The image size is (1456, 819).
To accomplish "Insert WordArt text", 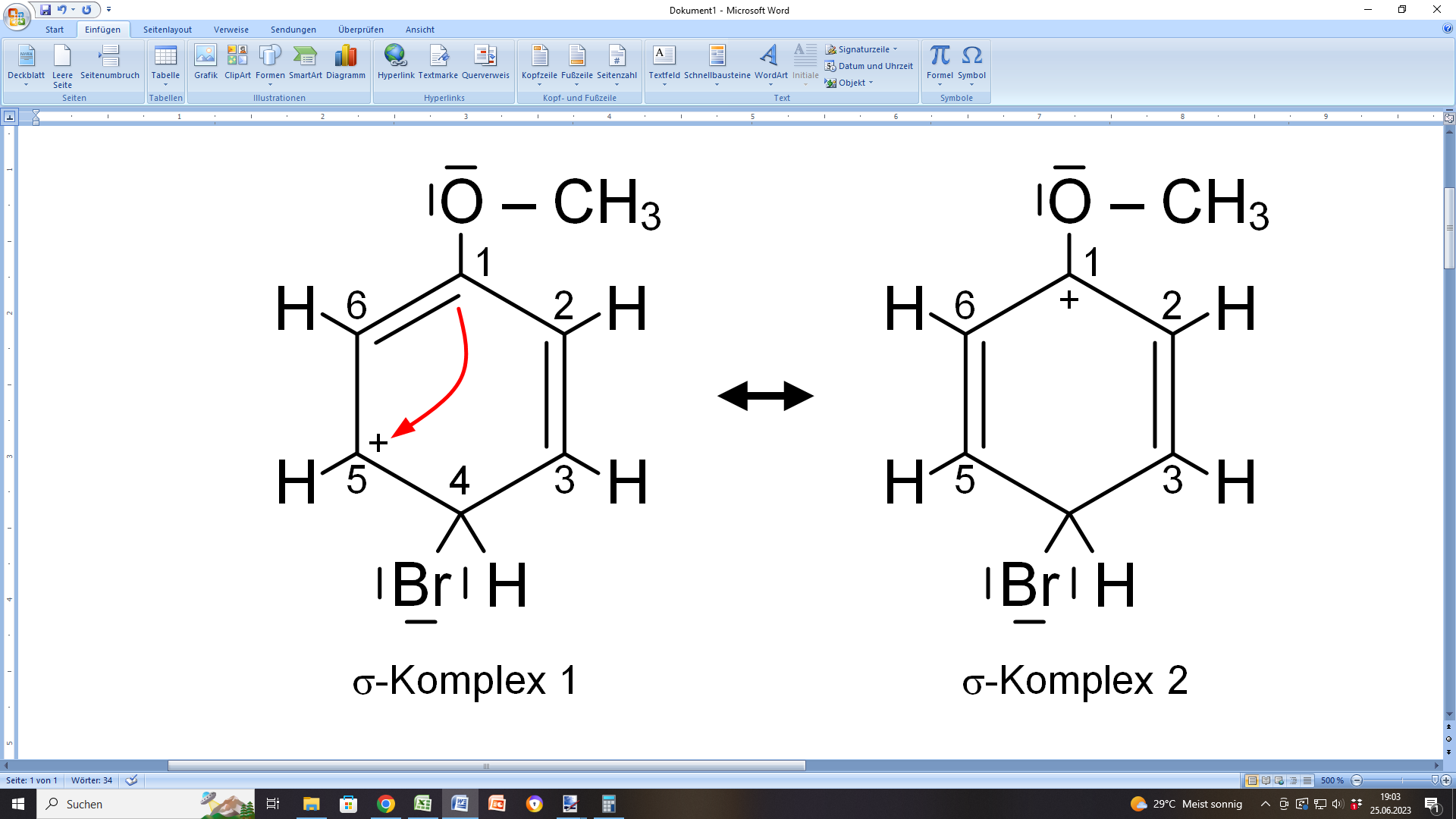I will [770, 65].
